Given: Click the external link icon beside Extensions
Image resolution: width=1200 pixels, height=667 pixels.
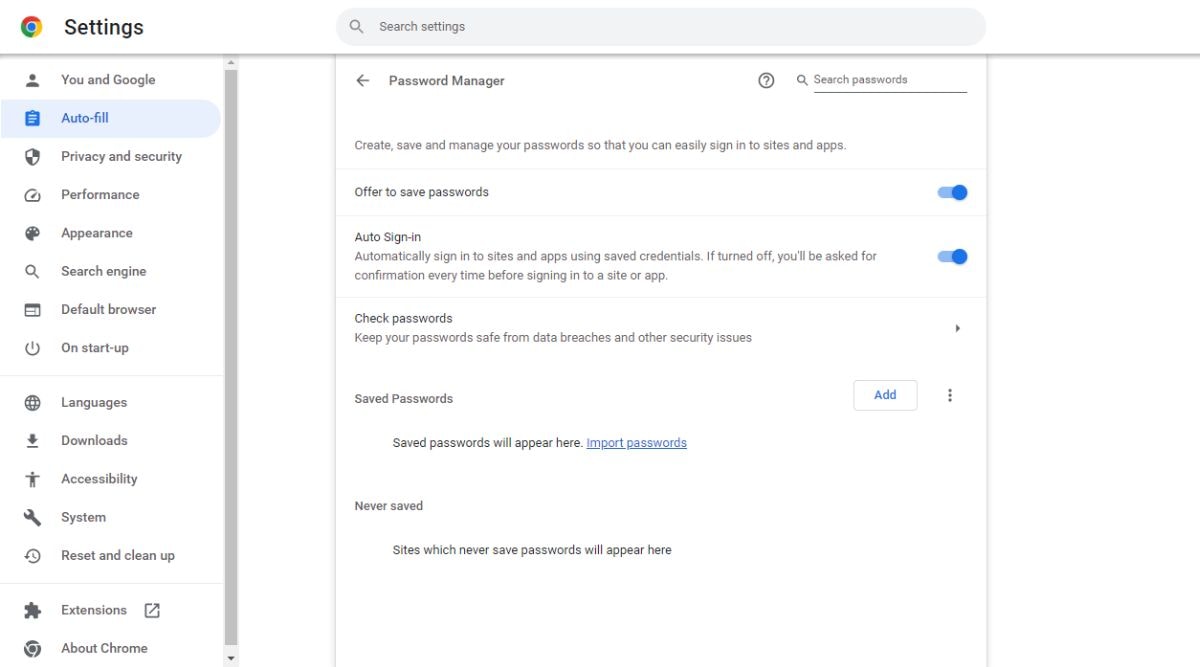Looking at the screenshot, I should click(x=151, y=609).
